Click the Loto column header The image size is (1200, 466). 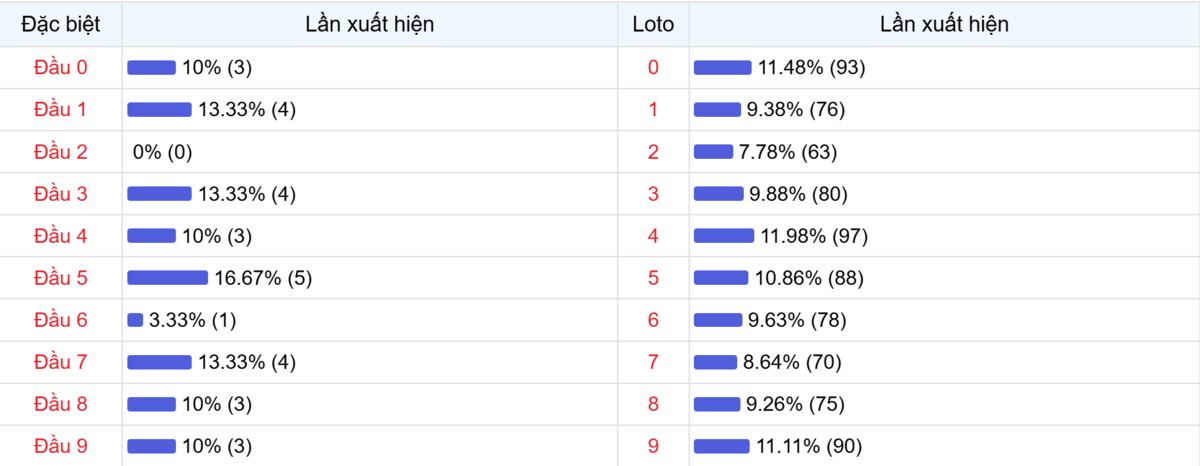point(653,24)
